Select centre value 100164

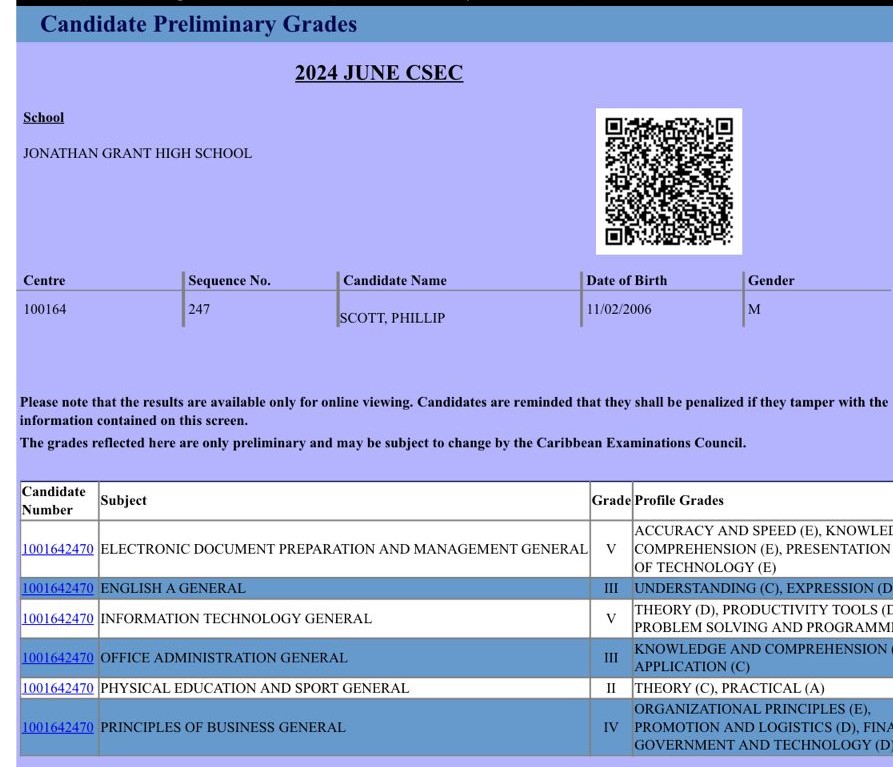tap(44, 309)
